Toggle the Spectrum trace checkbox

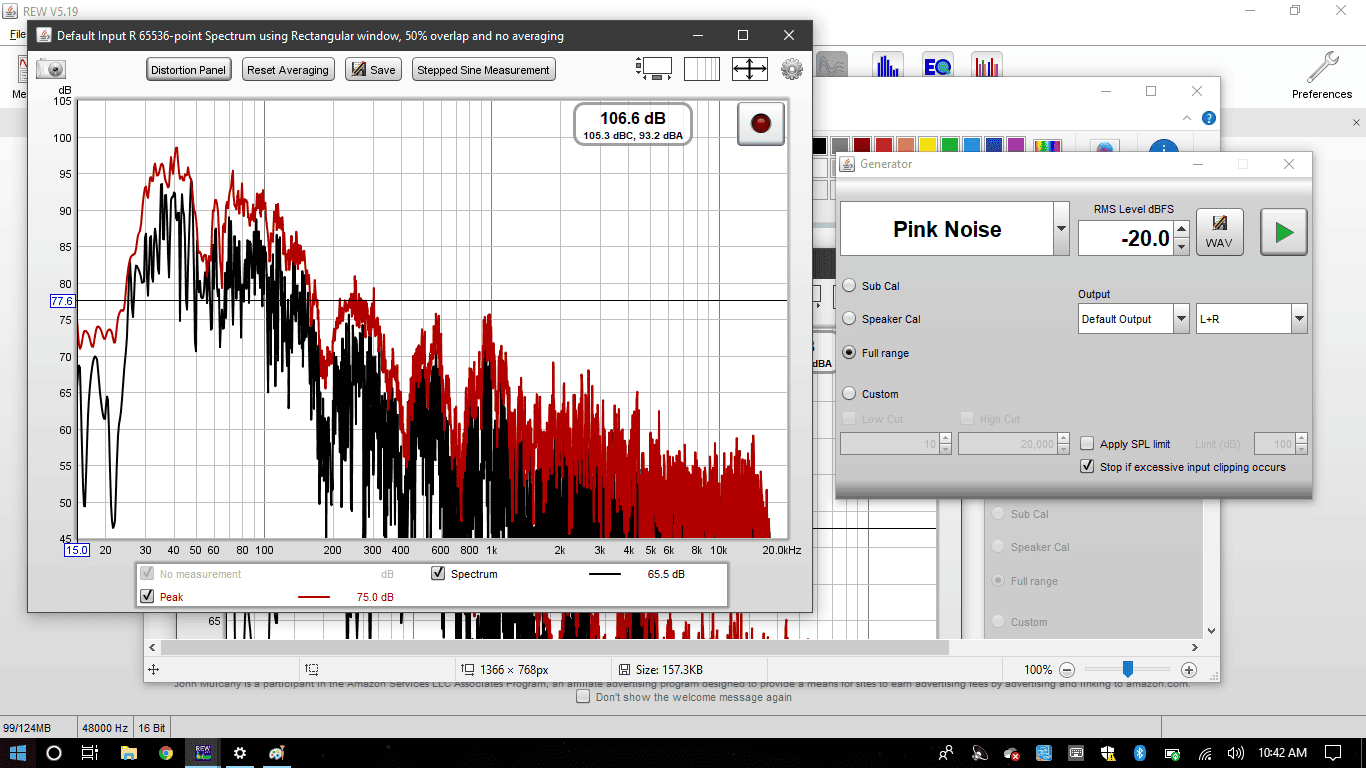pos(438,574)
